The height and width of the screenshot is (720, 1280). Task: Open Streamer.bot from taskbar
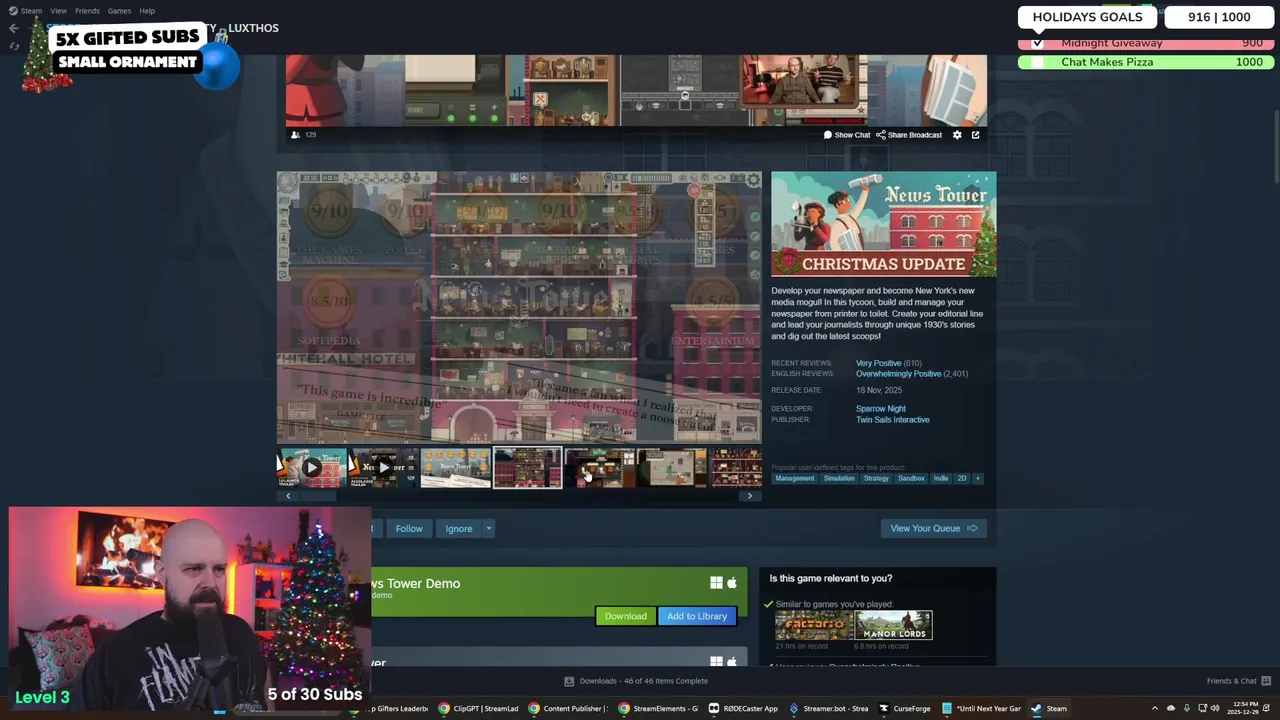tap(829, 709)
